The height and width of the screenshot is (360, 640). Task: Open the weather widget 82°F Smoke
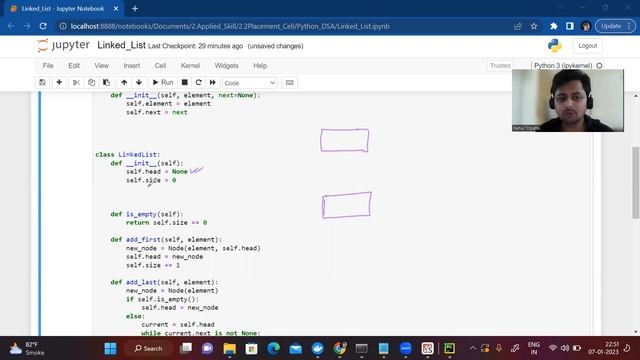(27, 349)
